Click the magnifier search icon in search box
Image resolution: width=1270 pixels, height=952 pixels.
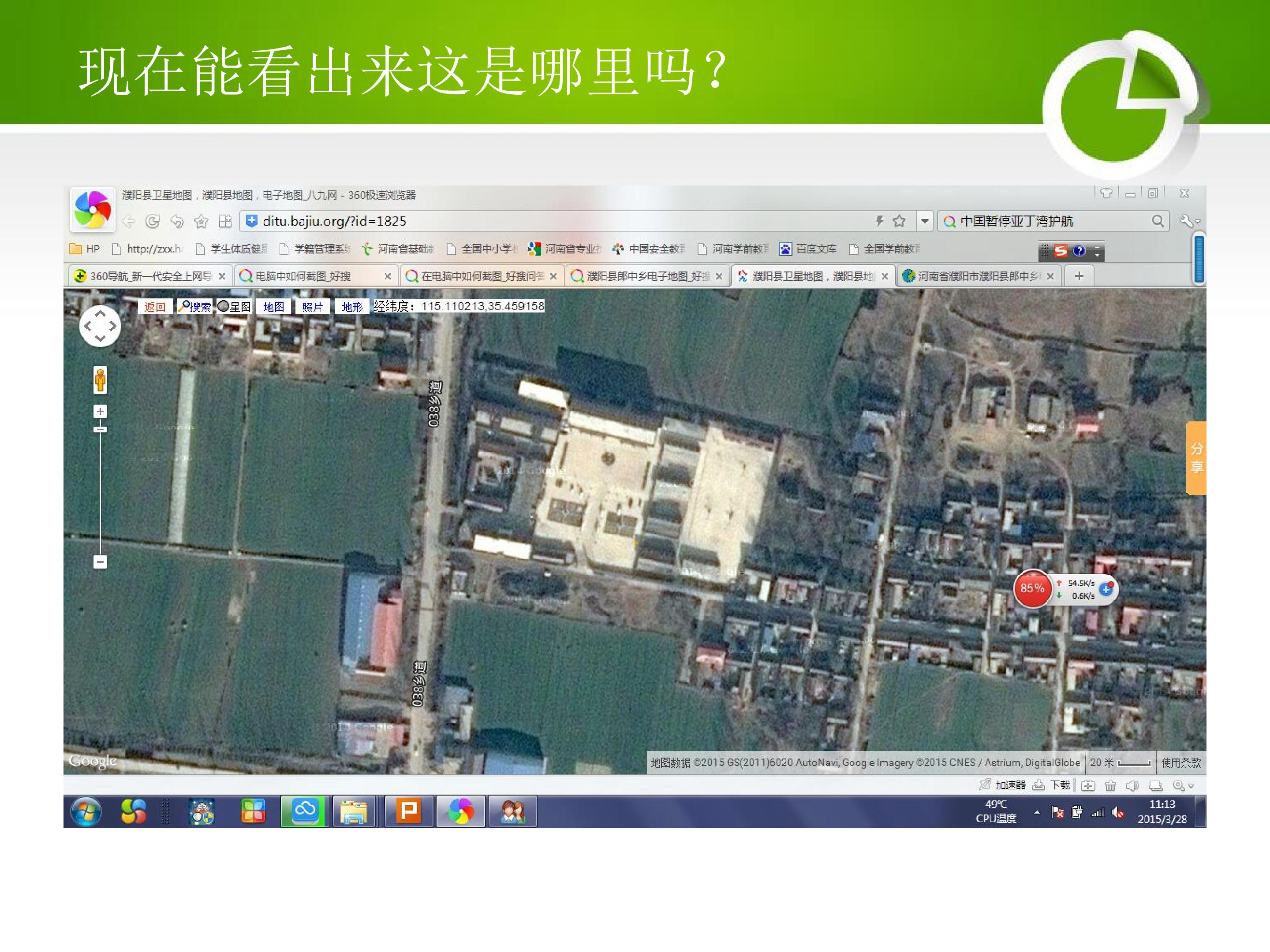(1158, 222)
